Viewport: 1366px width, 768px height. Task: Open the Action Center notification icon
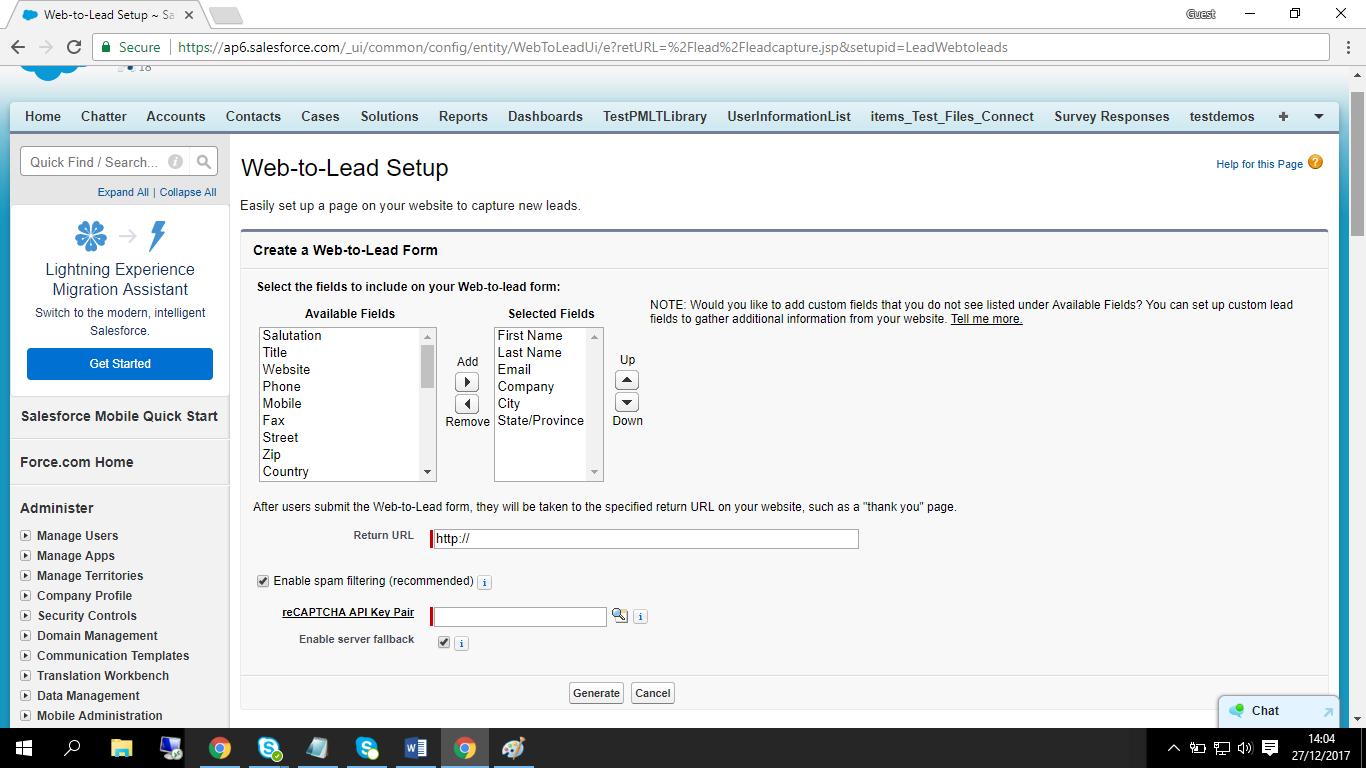click(x=1270, y=748)
